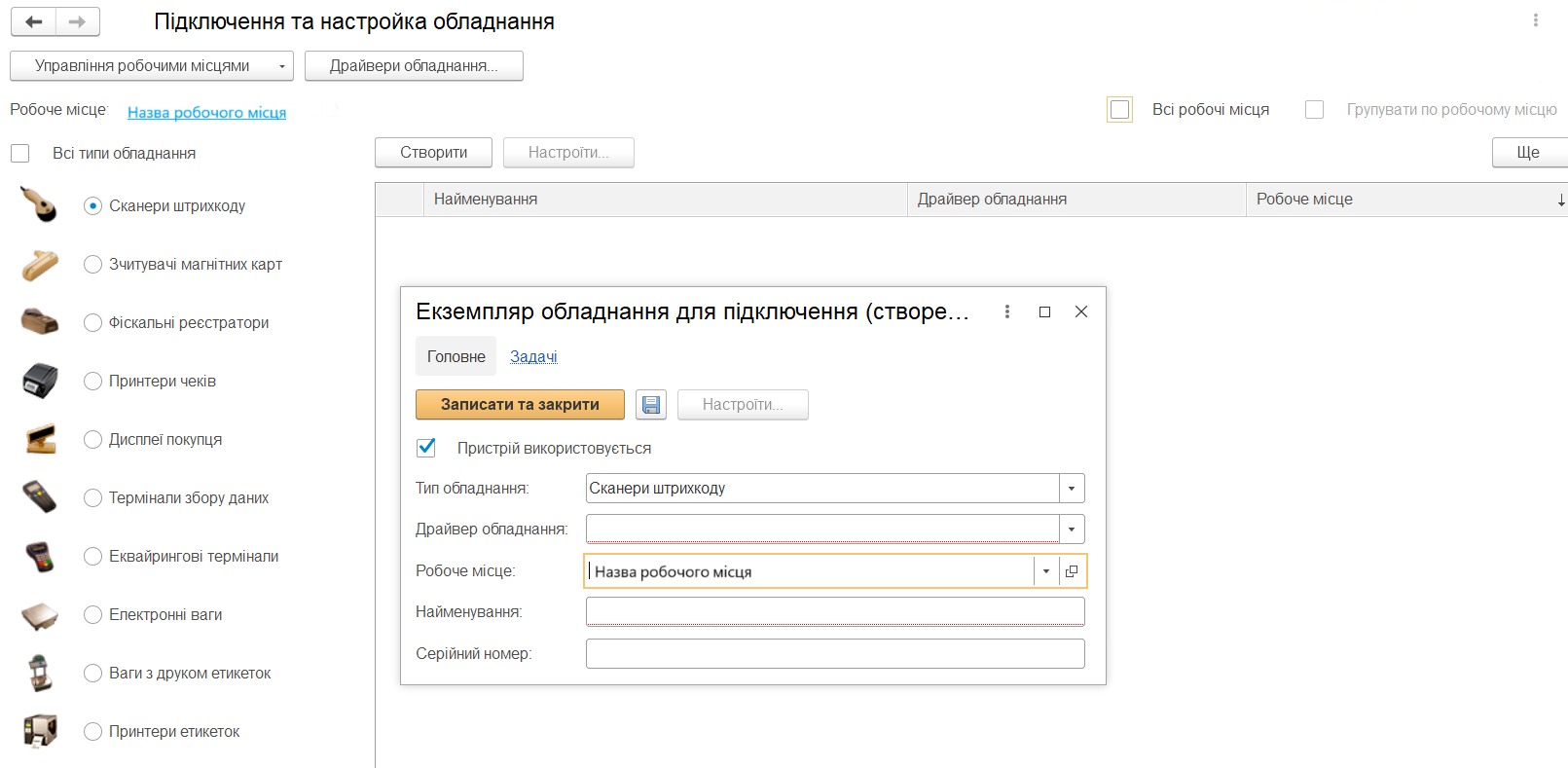Image resolution: width=1568 pixels, height=768 pixels.
Task: Click the Найменування input field
Action: coord(835,612)
